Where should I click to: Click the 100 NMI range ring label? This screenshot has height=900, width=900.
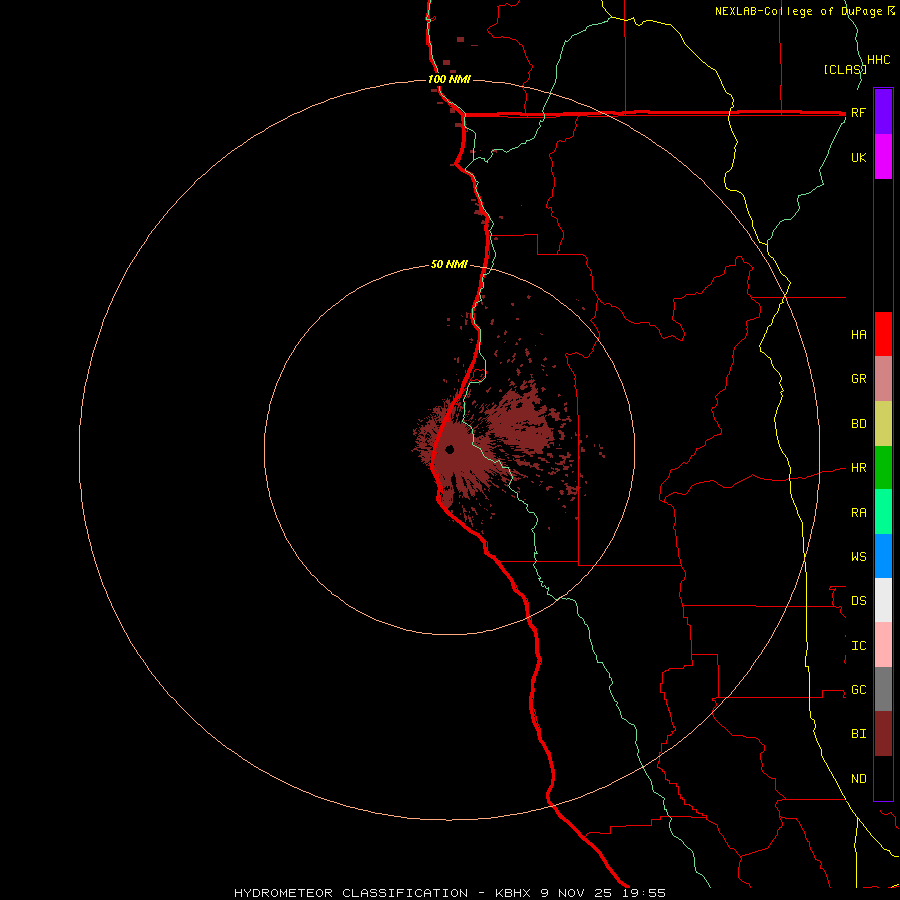pyautogui.click(x=449, y=79)
